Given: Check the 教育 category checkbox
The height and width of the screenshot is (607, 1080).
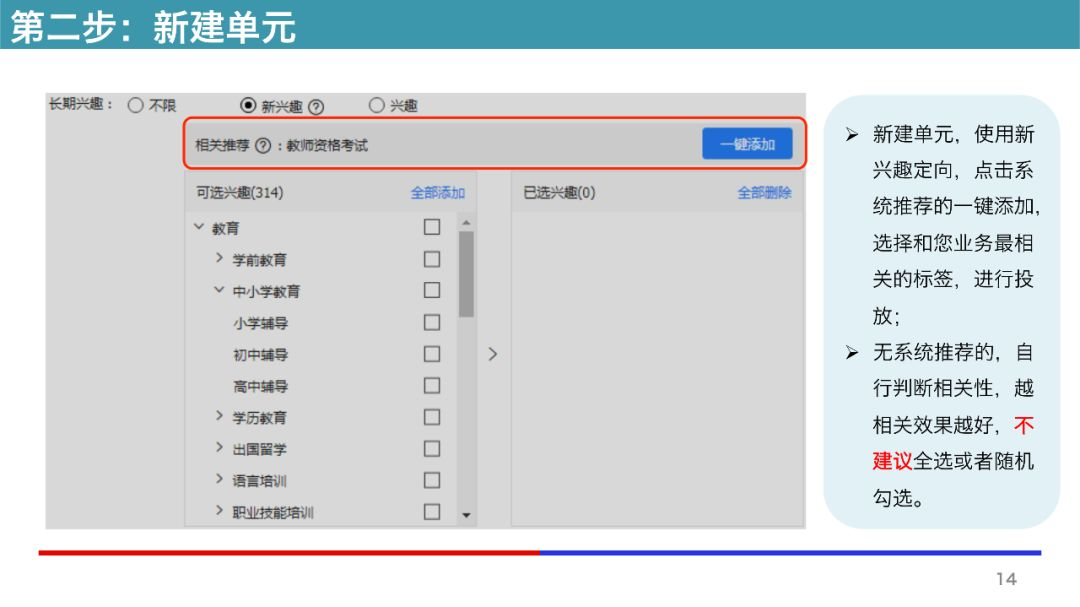Looking at the screenshot, I should pos(431,227).
